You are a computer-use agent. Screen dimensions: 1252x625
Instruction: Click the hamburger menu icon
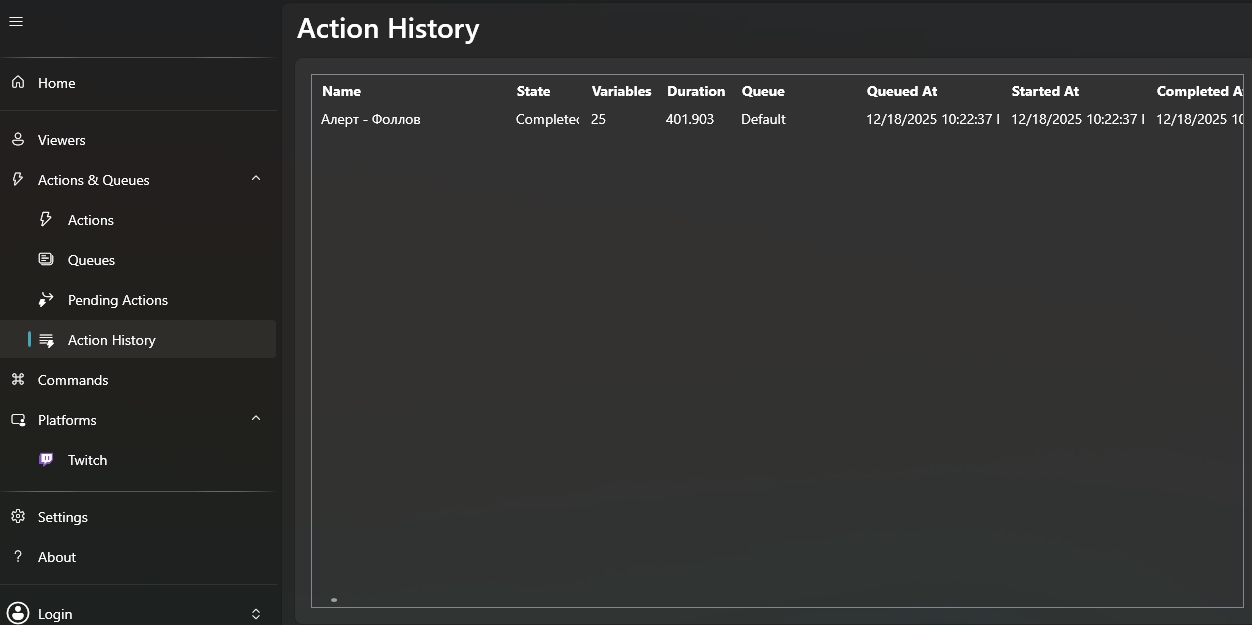tap(16, 22)
